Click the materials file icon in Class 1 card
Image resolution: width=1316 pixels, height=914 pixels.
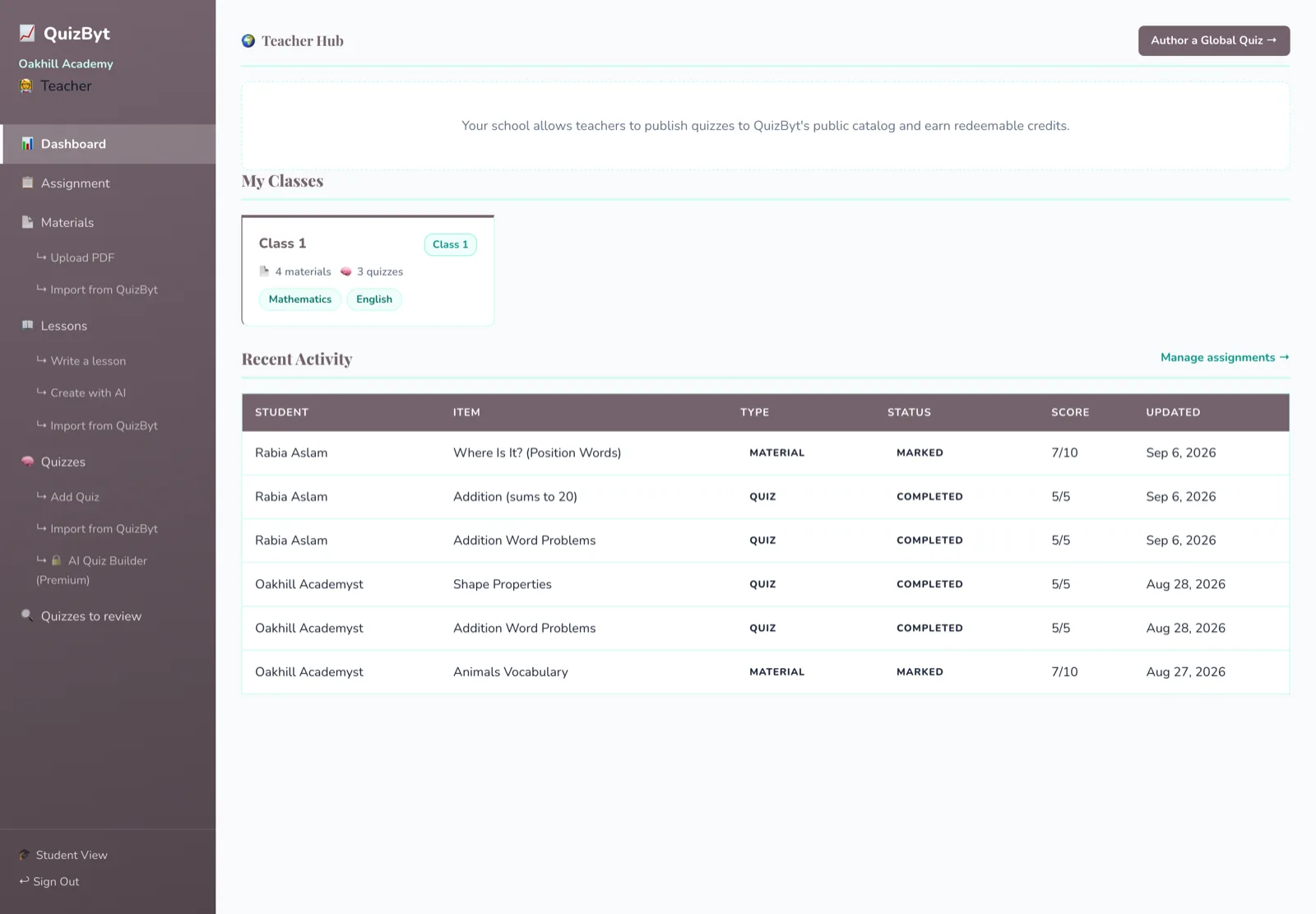click(264, 271)
